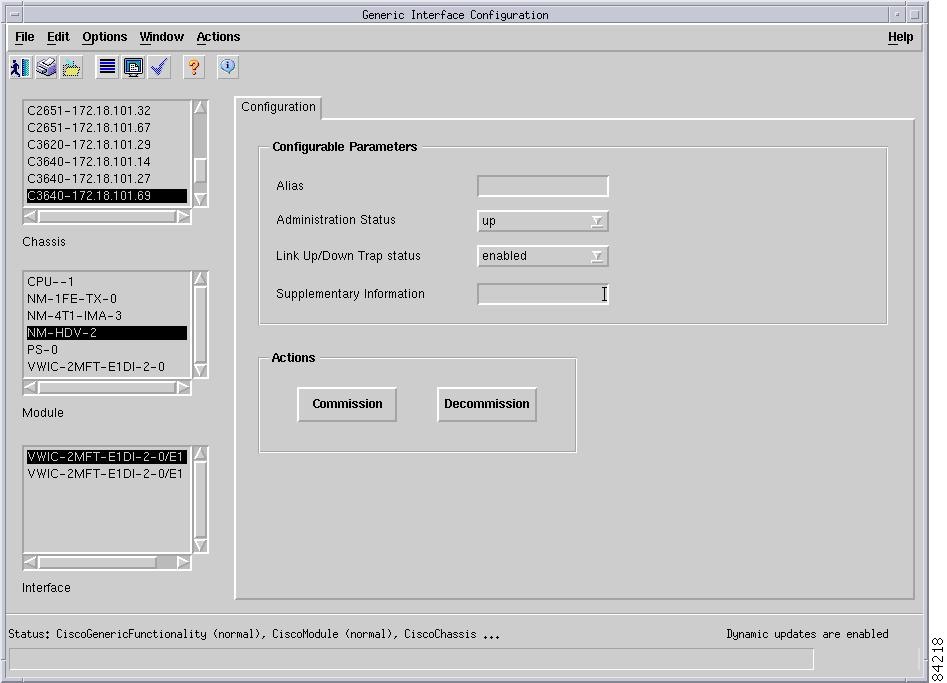Screen dimensions: 947x683
Task: Select module PS-0
Action: pos(107,350)
